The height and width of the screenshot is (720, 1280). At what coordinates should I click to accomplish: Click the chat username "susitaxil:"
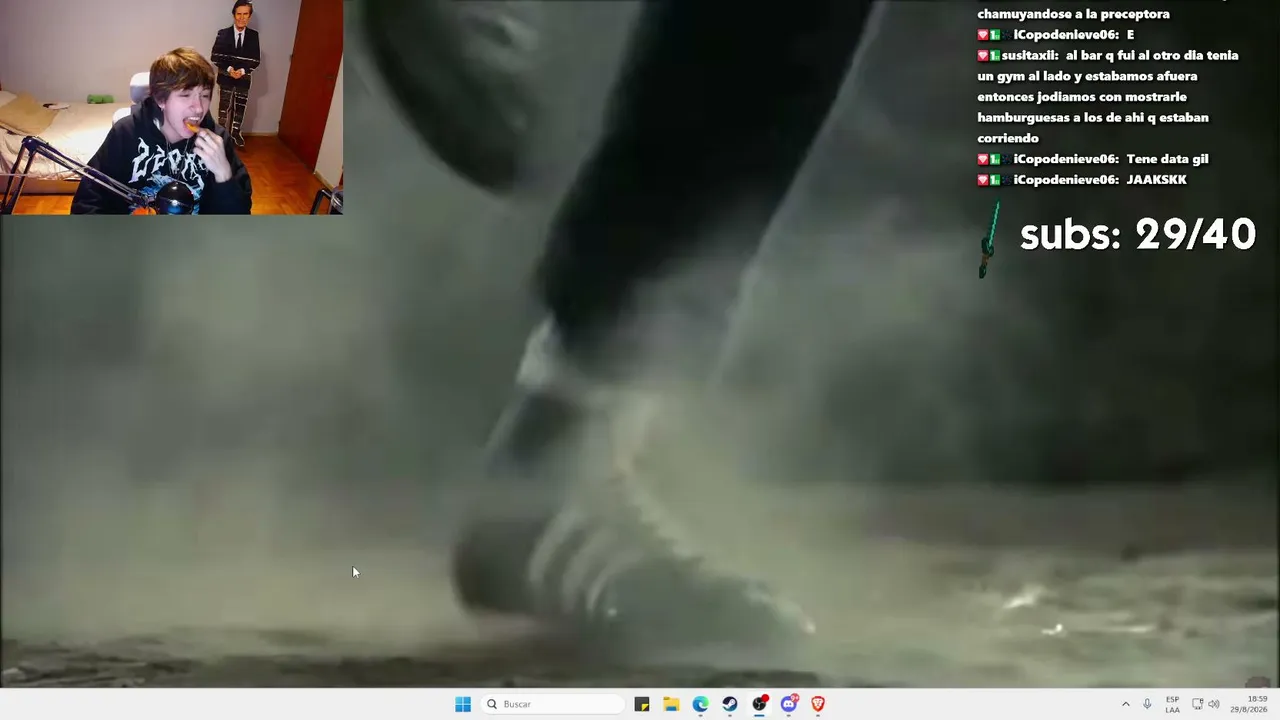1032,55
